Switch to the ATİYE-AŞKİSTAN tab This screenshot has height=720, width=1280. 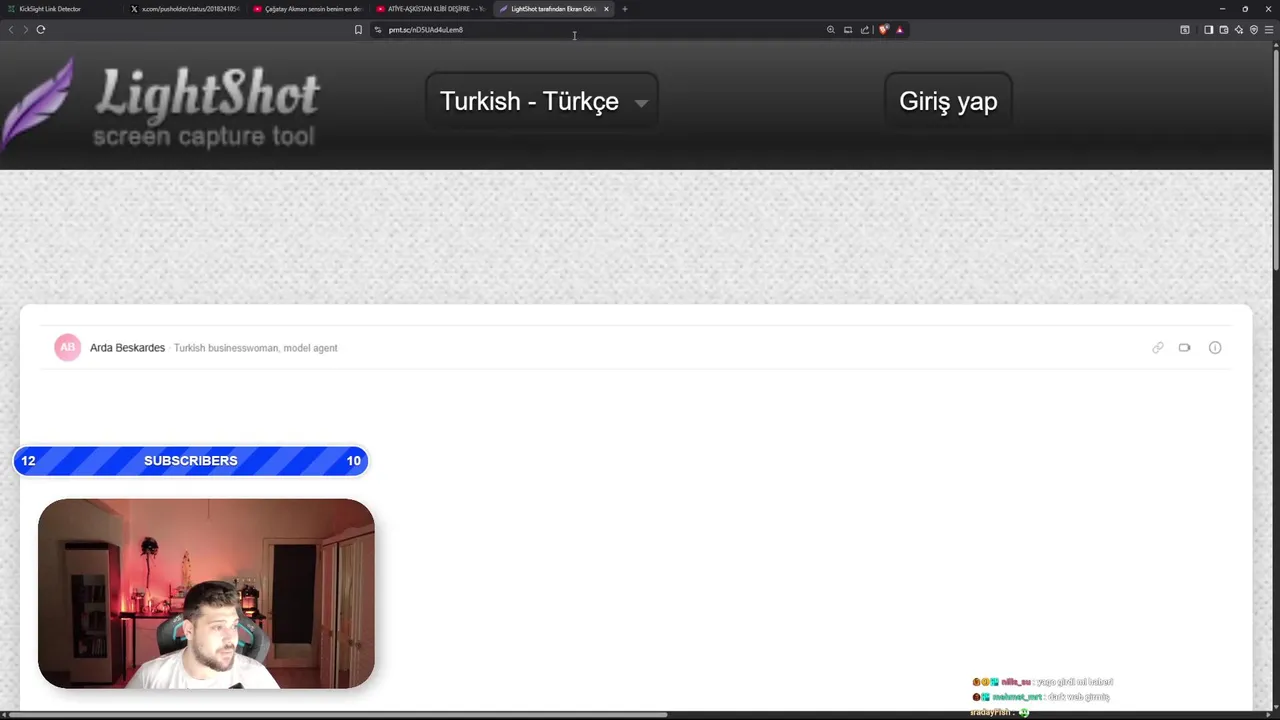click(x=430, y=9)
